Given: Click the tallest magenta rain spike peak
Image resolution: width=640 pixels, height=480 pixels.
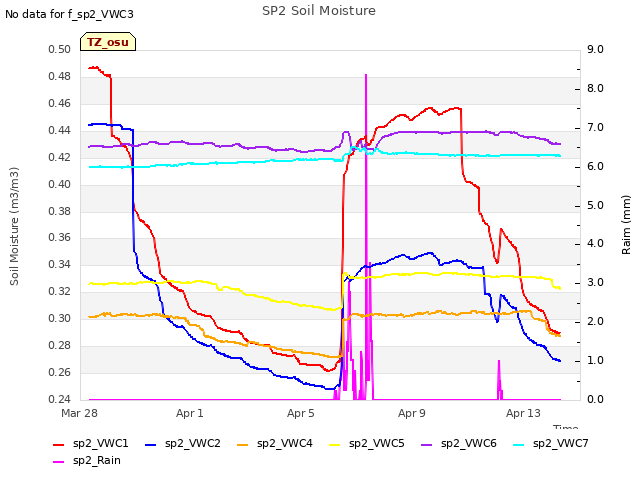Looking at the screenshot, I should (x=366, y=76).
